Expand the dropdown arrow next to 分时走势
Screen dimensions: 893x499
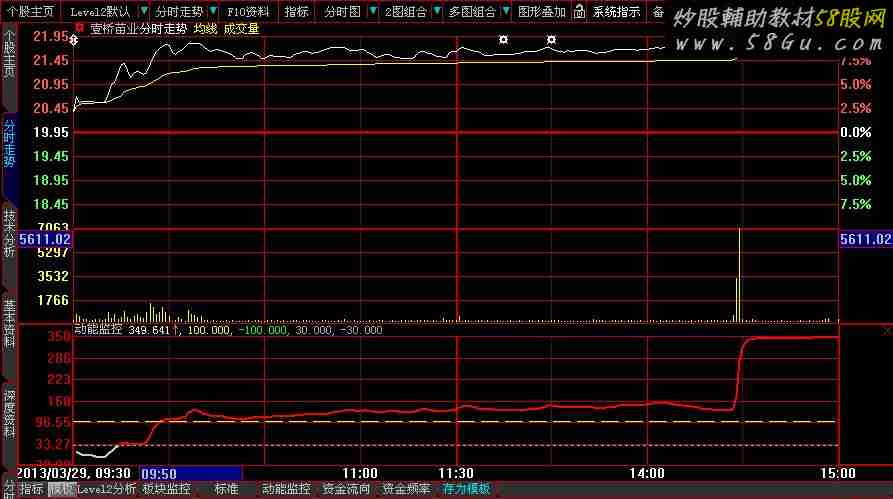(212, 12)
